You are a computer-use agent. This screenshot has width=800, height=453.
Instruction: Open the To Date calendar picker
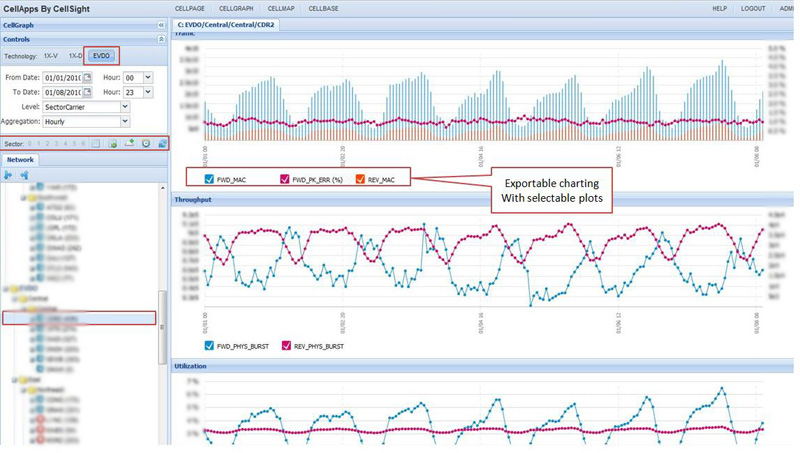pyautogui.click(x=87, y=92)
